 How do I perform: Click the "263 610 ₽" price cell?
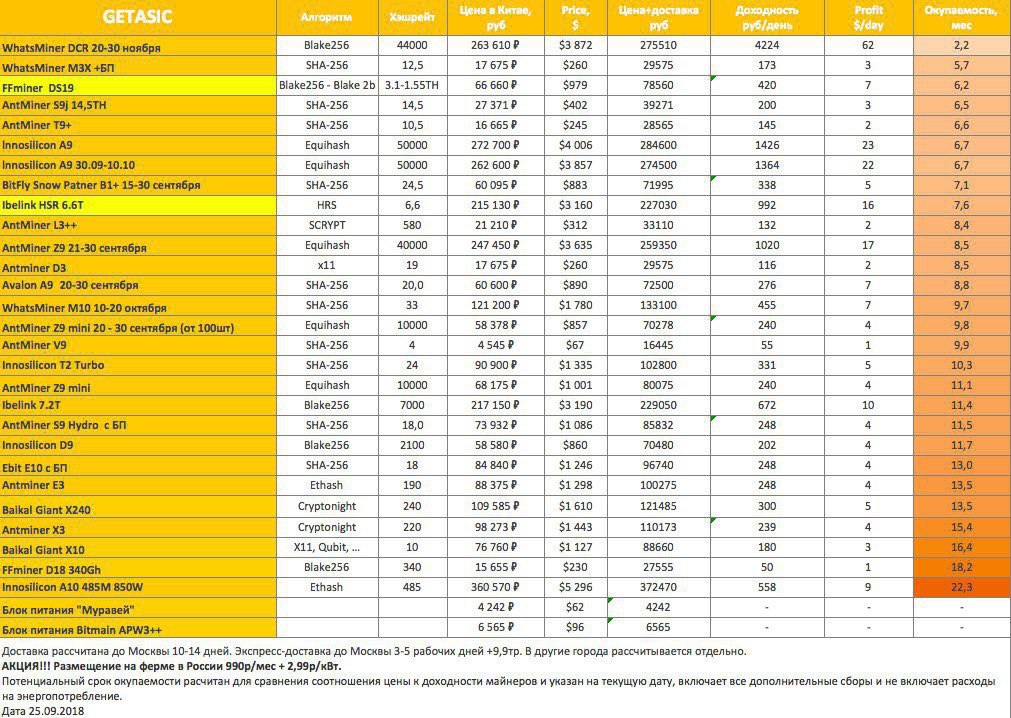coord(495,45)
